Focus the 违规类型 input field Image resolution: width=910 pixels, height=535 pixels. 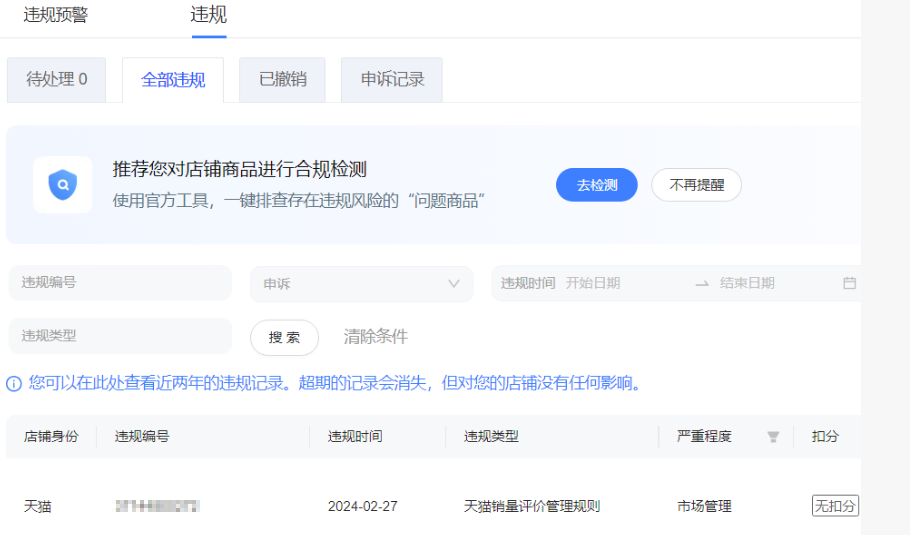pyautogui.click(x=120, y=336)
